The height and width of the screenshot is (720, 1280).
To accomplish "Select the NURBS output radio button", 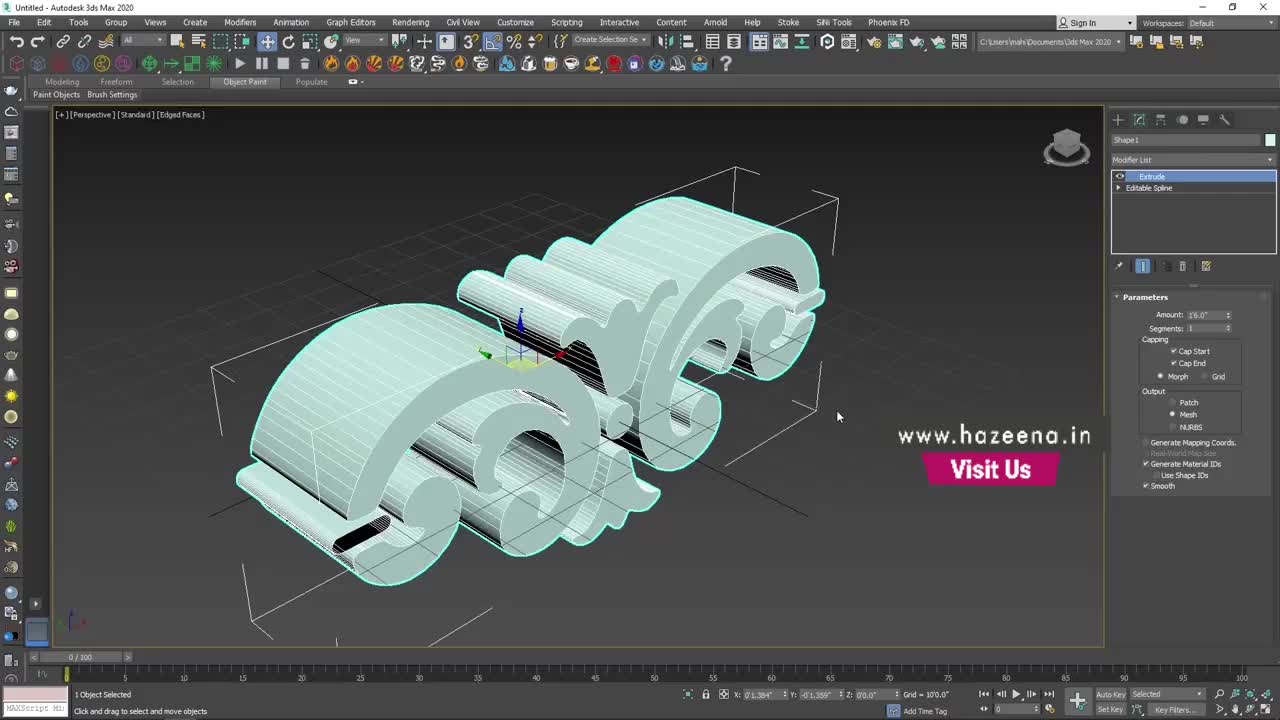I will (1173, 427).
